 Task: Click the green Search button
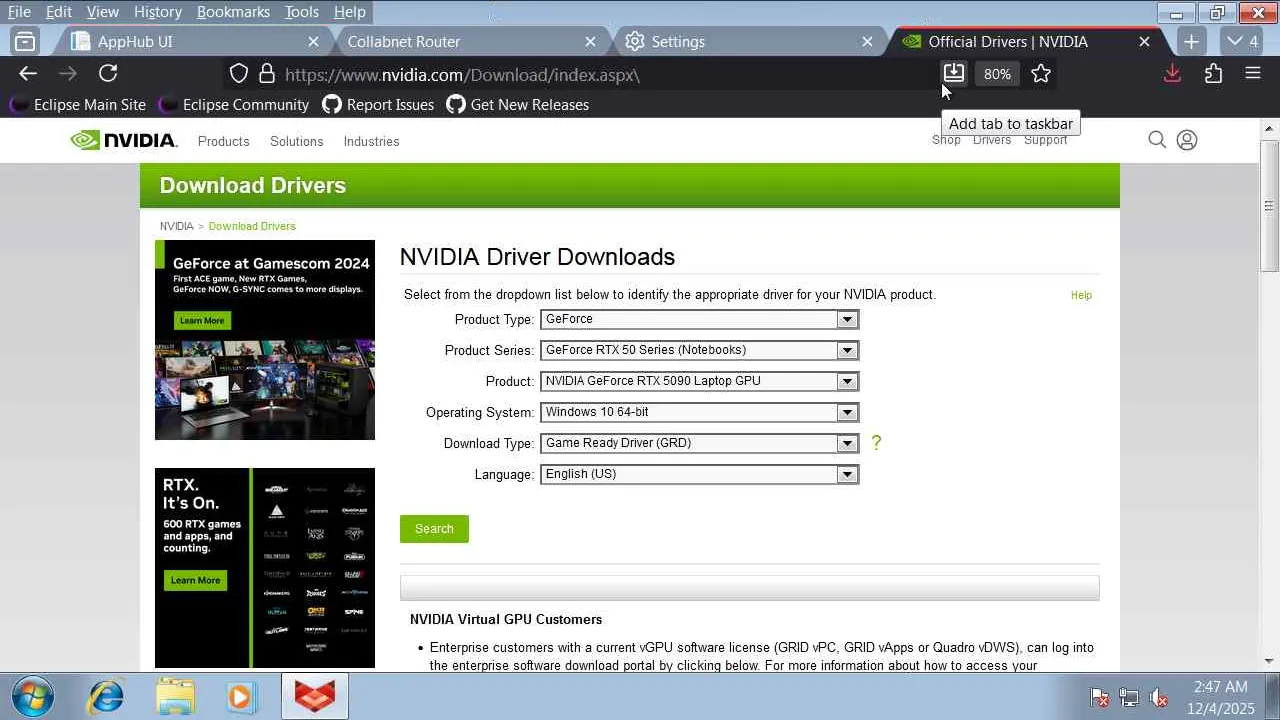point(434,529)
